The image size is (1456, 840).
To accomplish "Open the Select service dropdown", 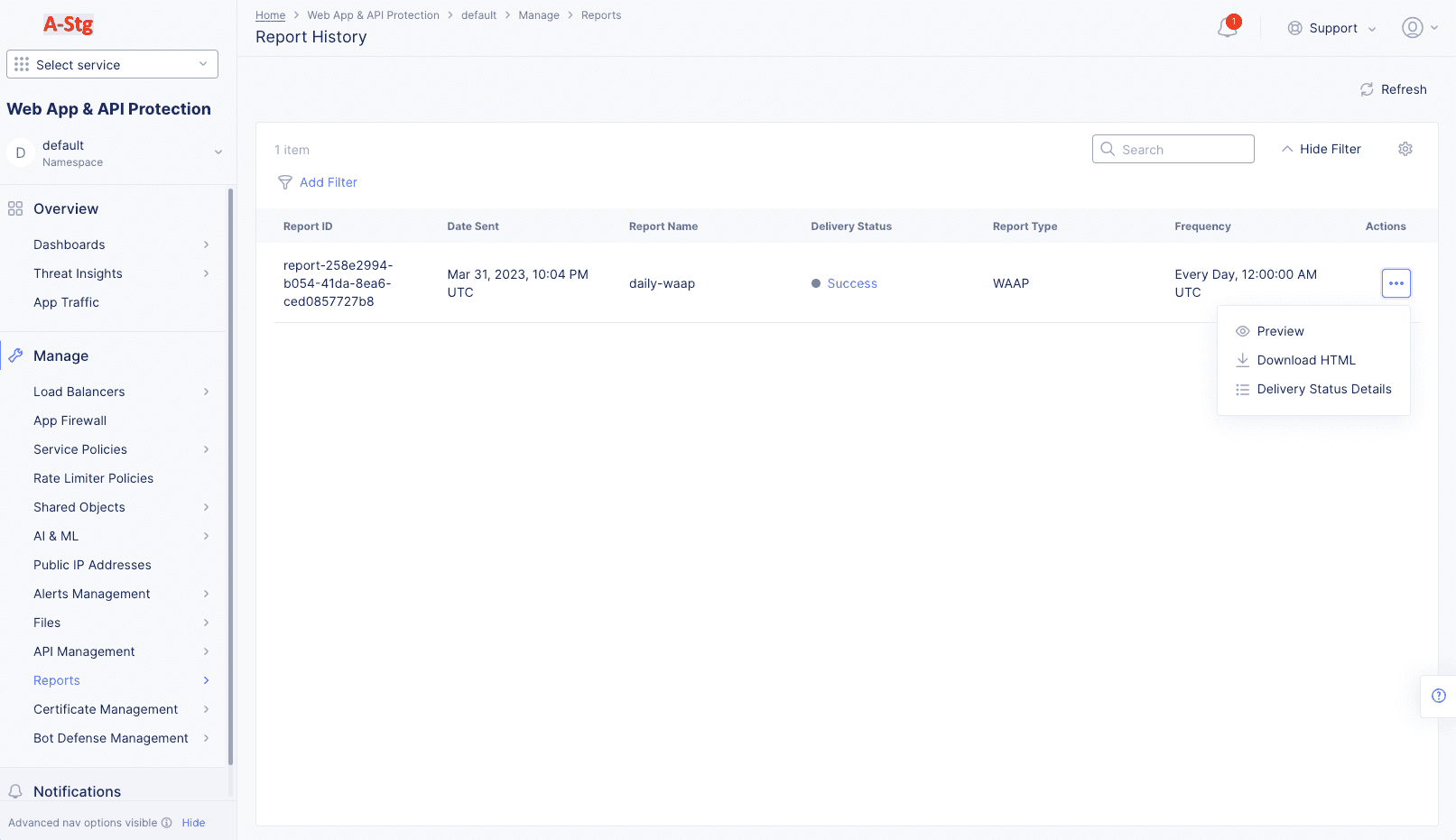I will 112,64.
